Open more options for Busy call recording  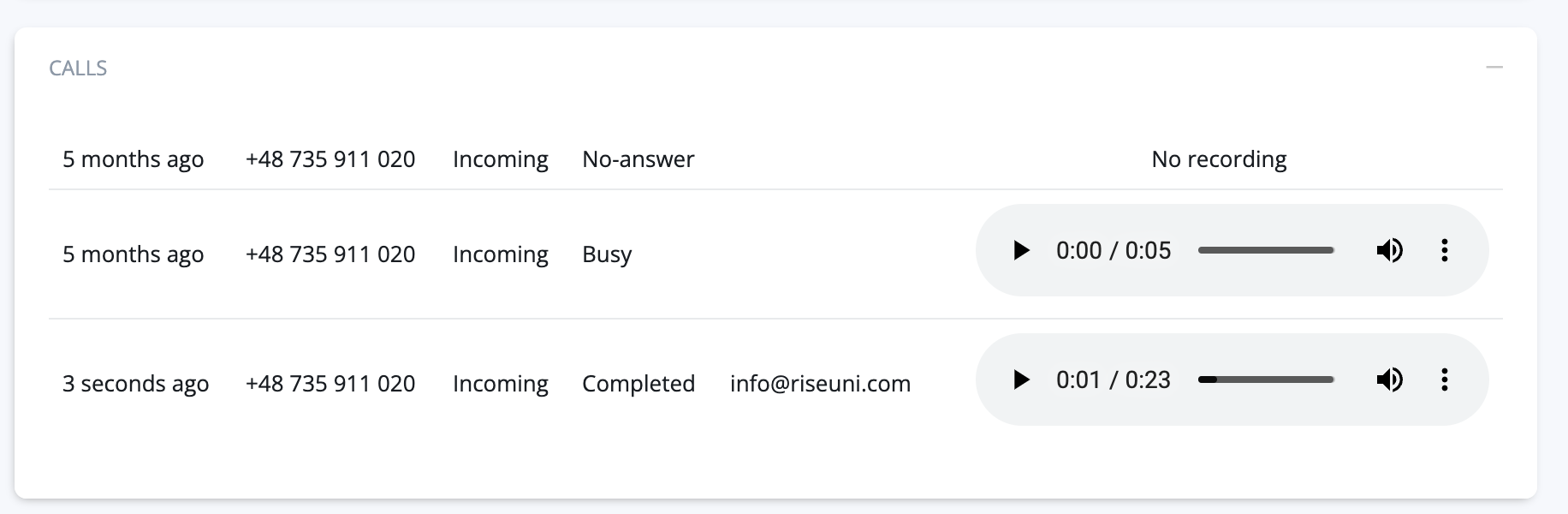1444,251
